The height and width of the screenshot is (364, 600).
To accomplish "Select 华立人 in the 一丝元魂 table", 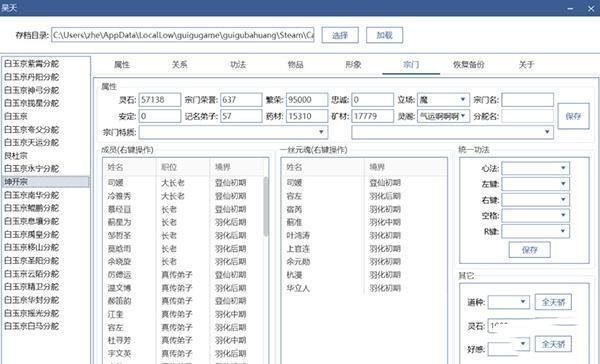I will tap(364, 288).
